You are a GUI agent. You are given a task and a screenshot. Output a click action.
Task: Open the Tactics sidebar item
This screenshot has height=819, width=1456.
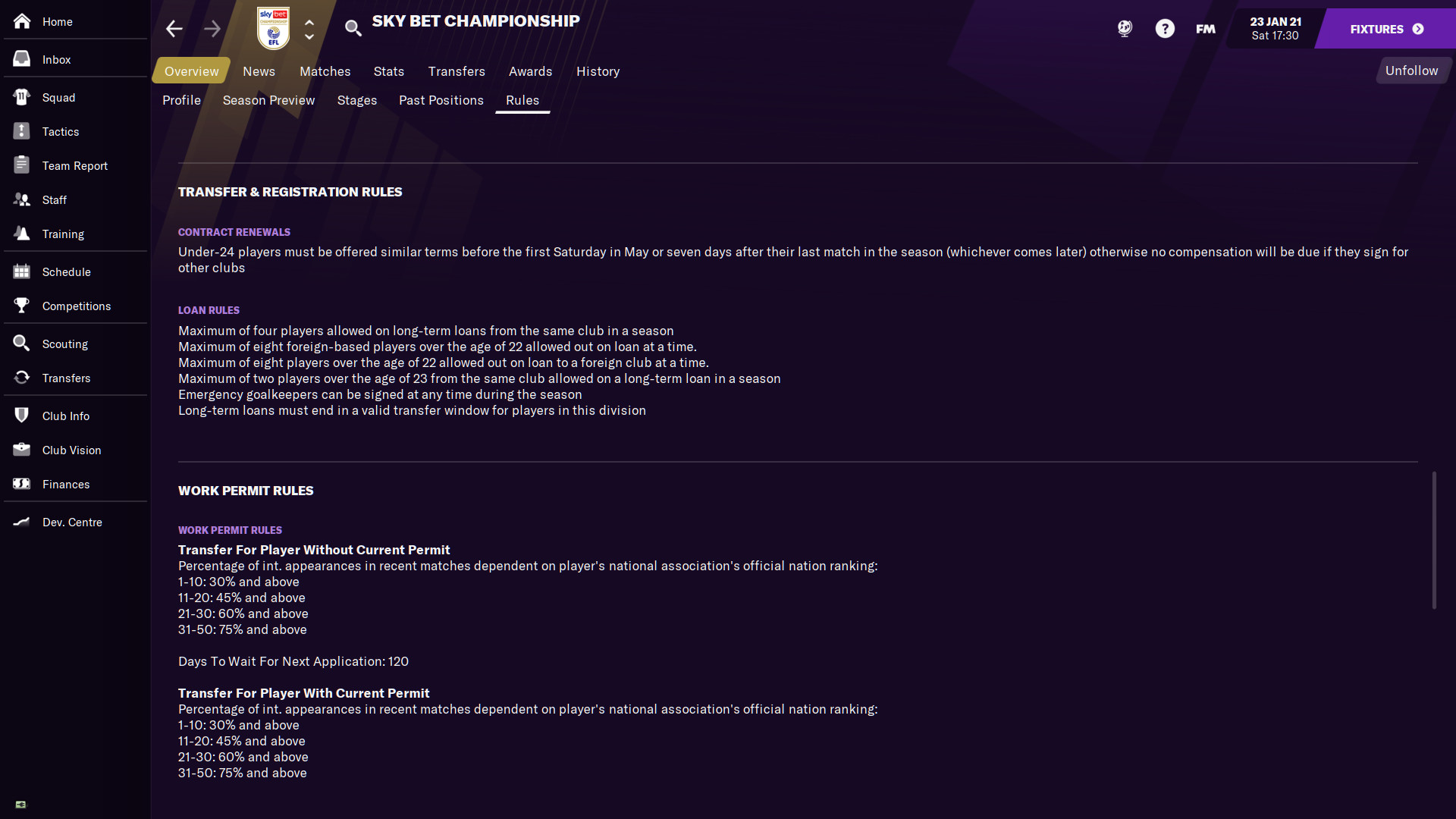[61, 132]
